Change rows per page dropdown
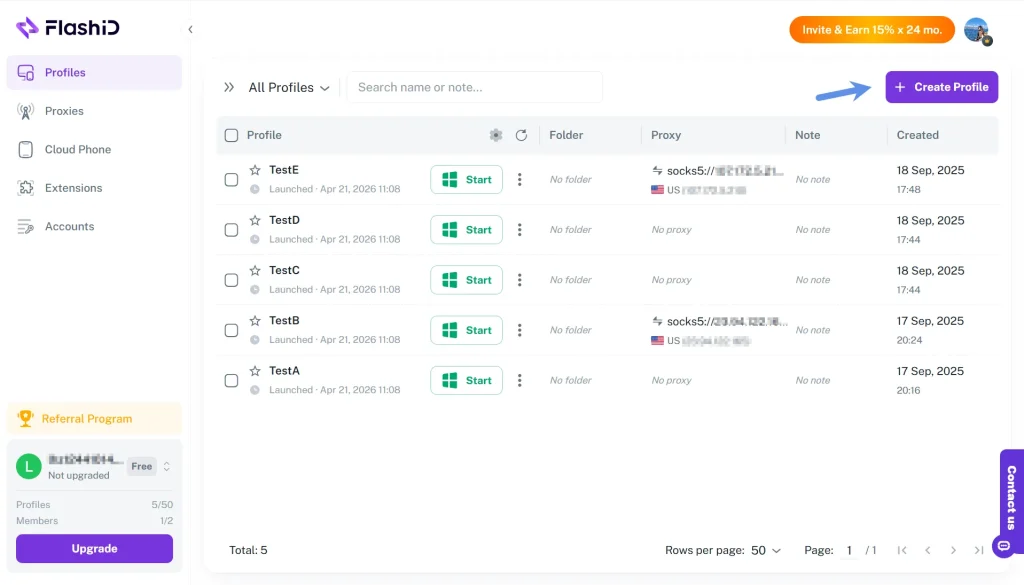Screen dimensions: 1024x585 (x=765, y=550)
